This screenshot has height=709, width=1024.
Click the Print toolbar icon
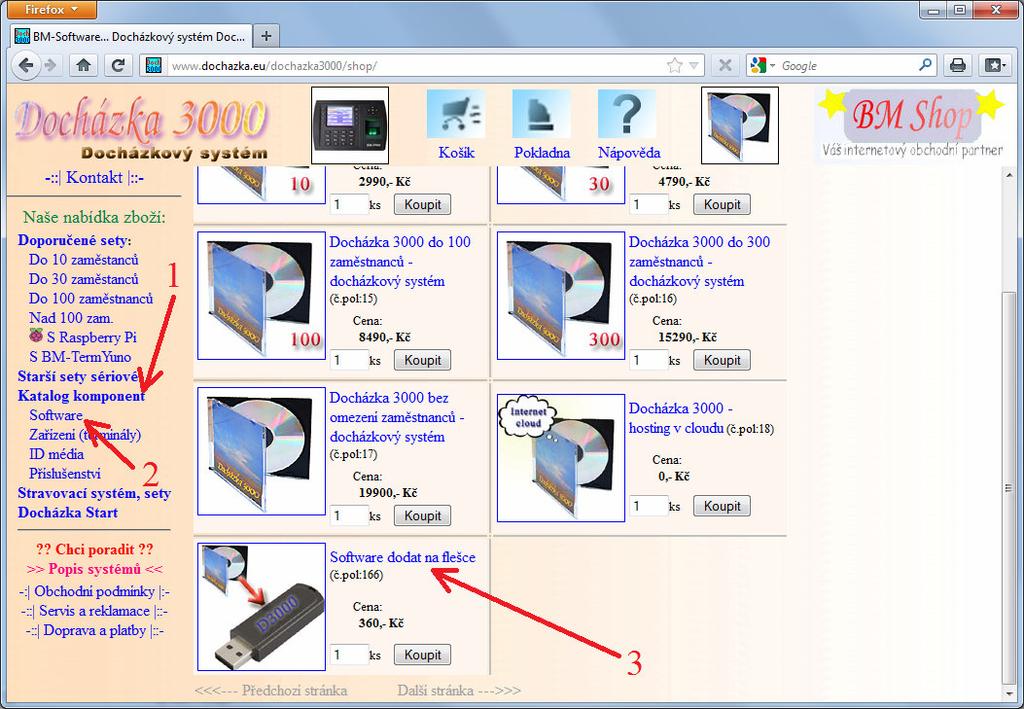click(x=957, y=65)
